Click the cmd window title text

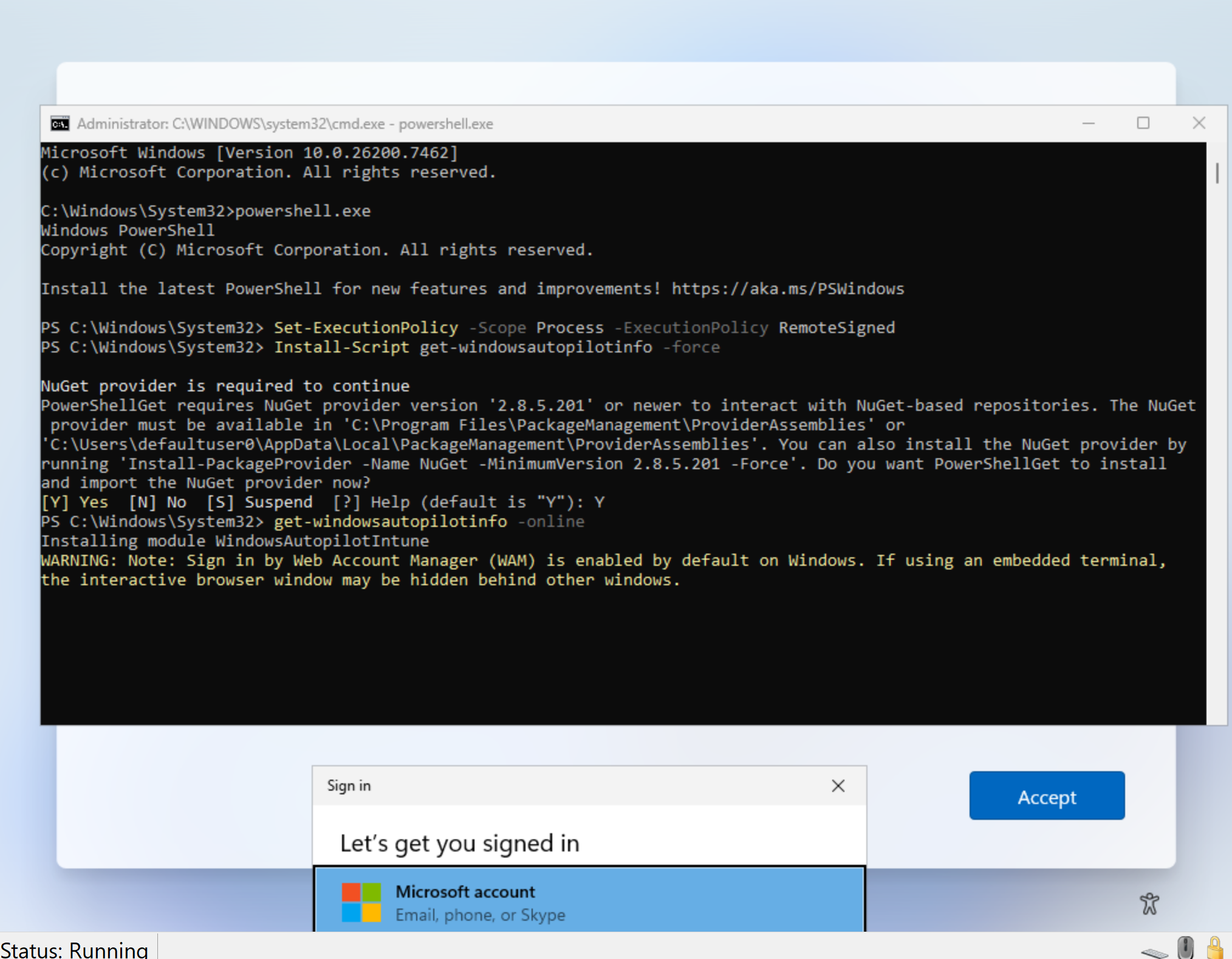pos(284,124)
